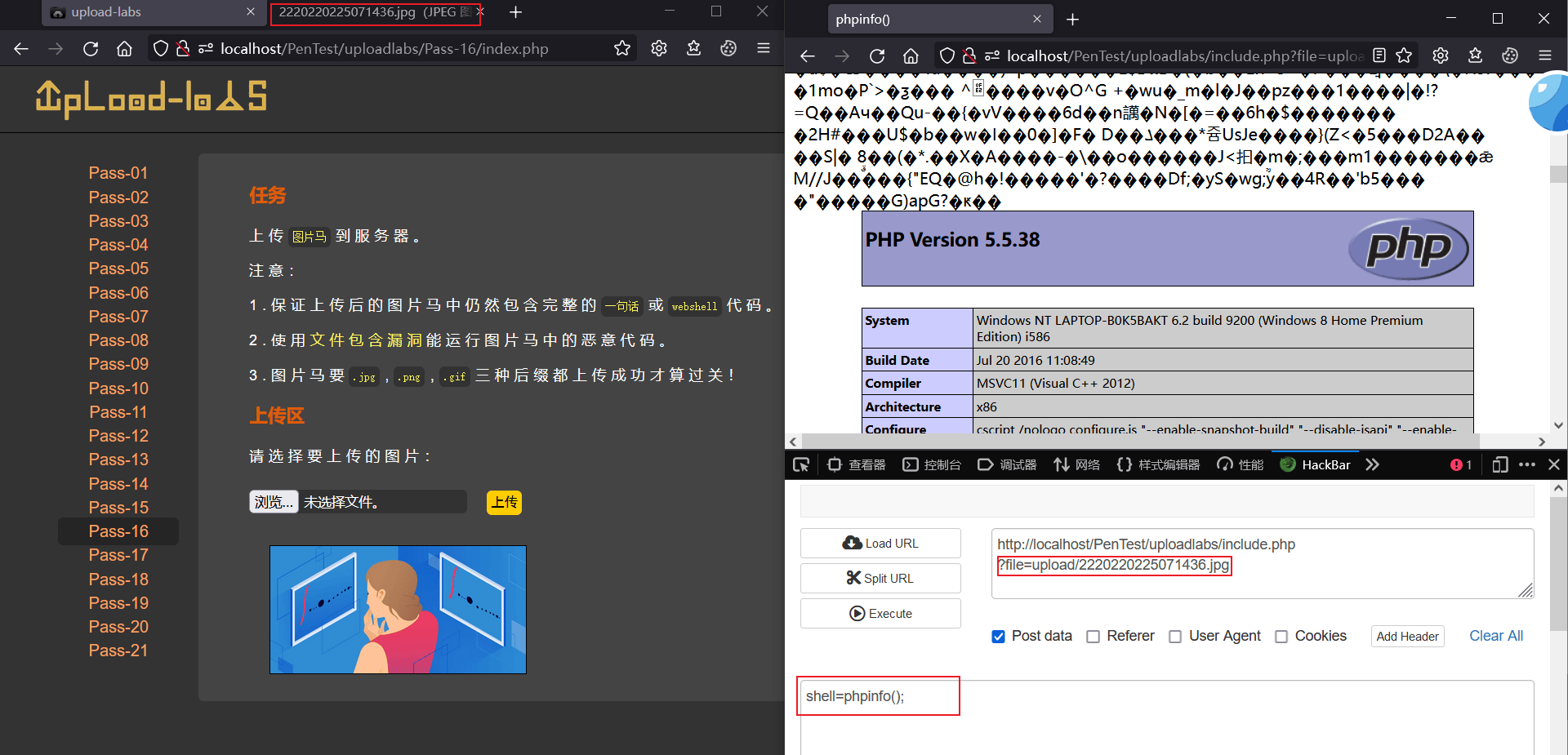The height and width of the screenshot is (755, 1568).
Task: Go back in the phpinfo browser window
Action: 808,56
